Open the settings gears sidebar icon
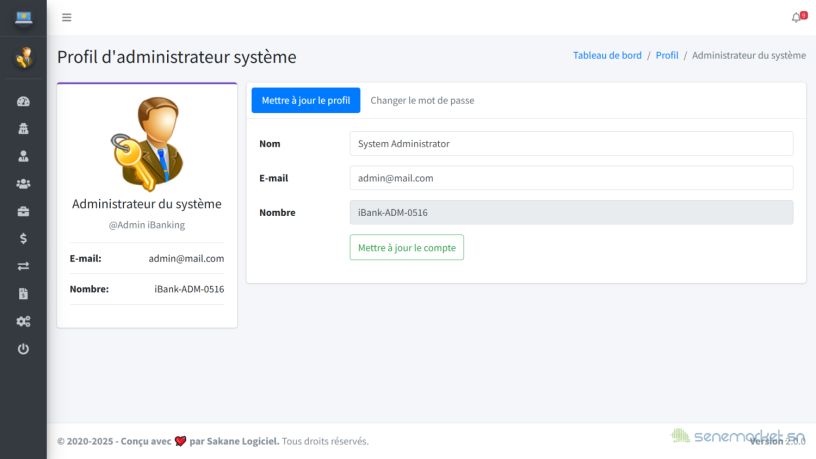 [23, 322]
